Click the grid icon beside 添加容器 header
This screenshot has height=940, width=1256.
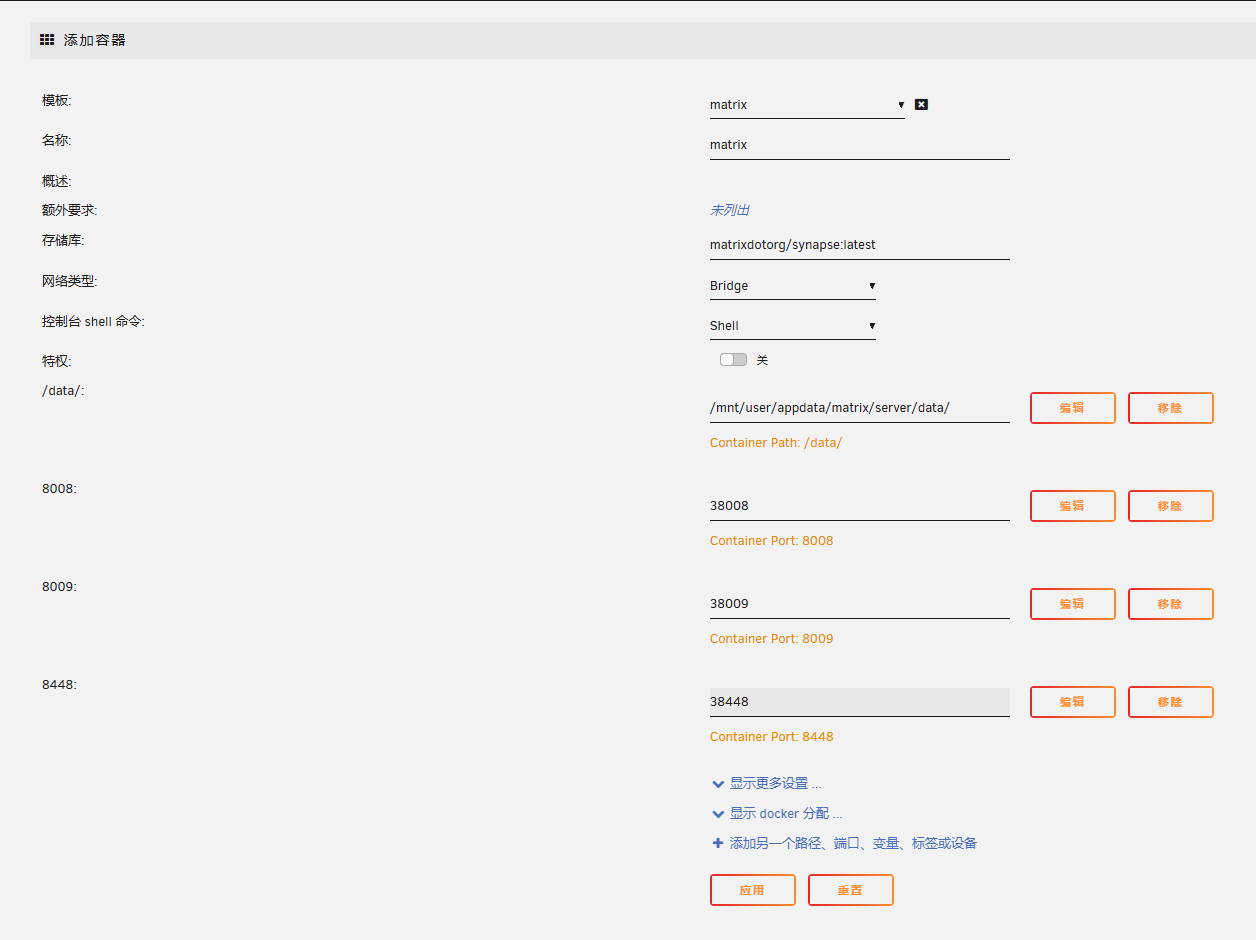pyautogui.click(x=47, y=40)
